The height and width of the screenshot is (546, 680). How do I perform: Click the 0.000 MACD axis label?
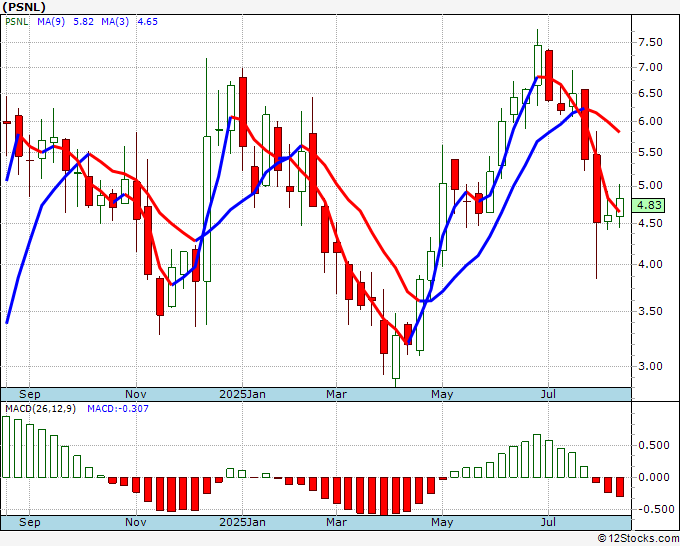click(x=654, y=477)
